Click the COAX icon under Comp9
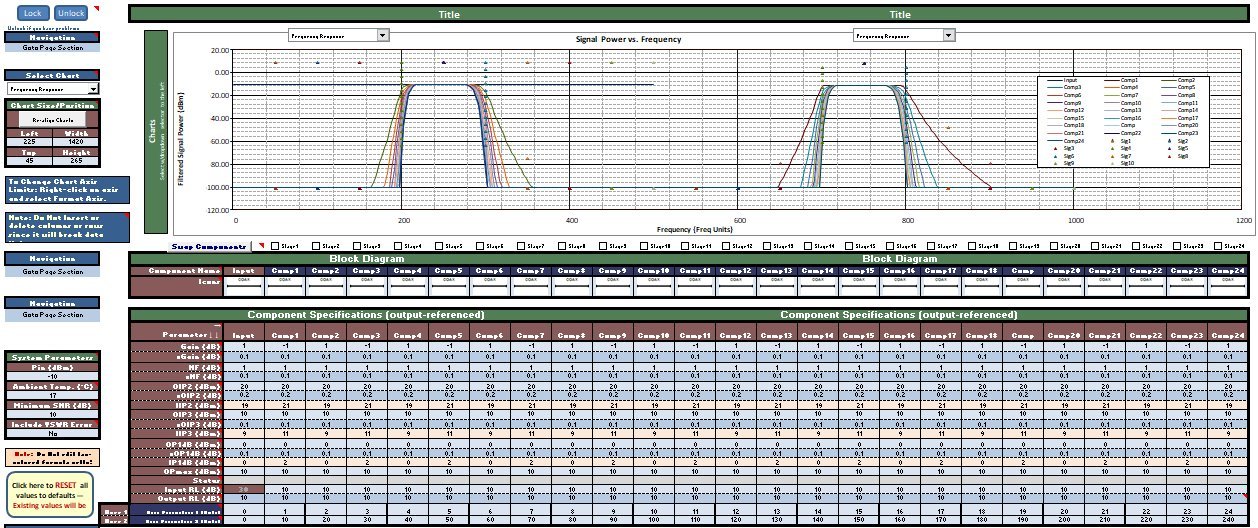The width and height of the screenshot is (1258, 528). click(613, 287)
